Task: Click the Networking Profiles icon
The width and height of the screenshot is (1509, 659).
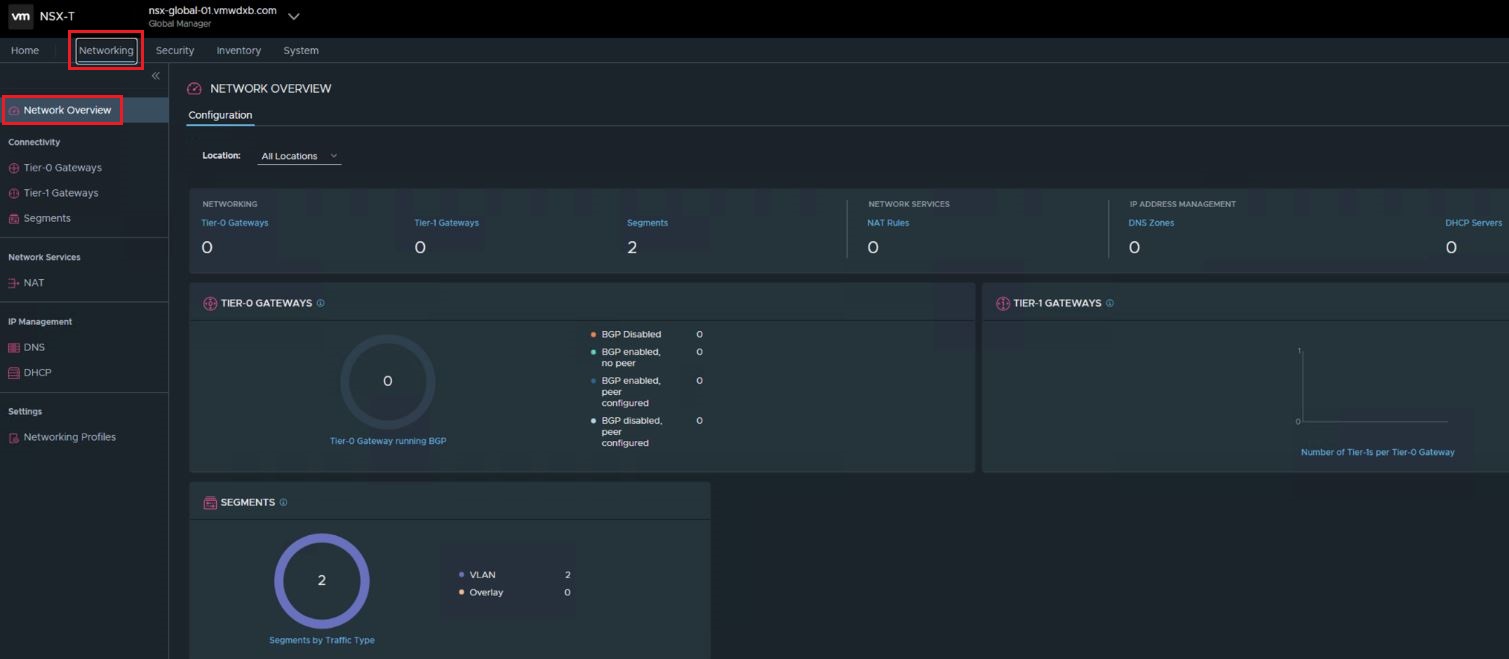Action: [14, 438]
